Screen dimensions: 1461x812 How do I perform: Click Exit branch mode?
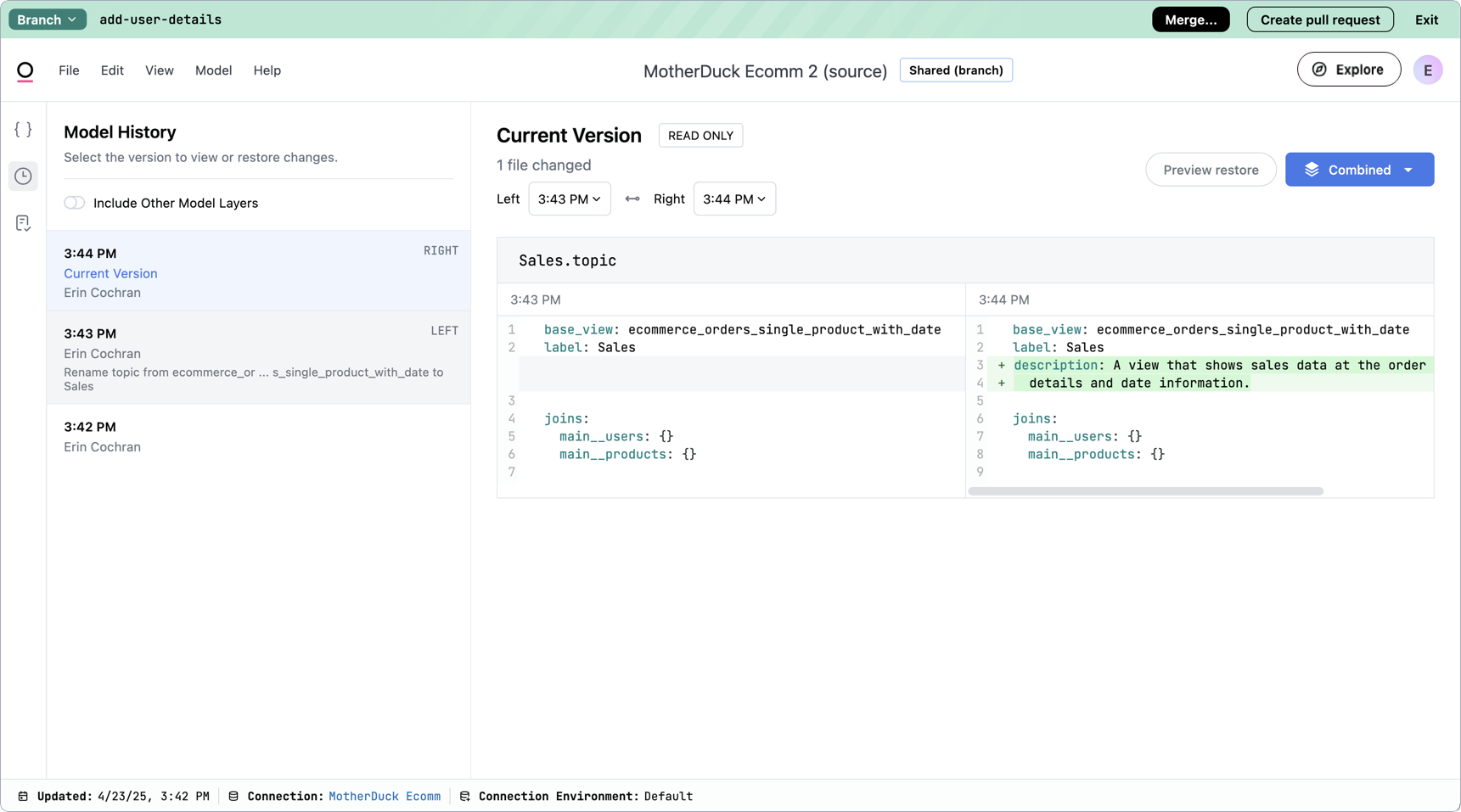(1426, 20)
